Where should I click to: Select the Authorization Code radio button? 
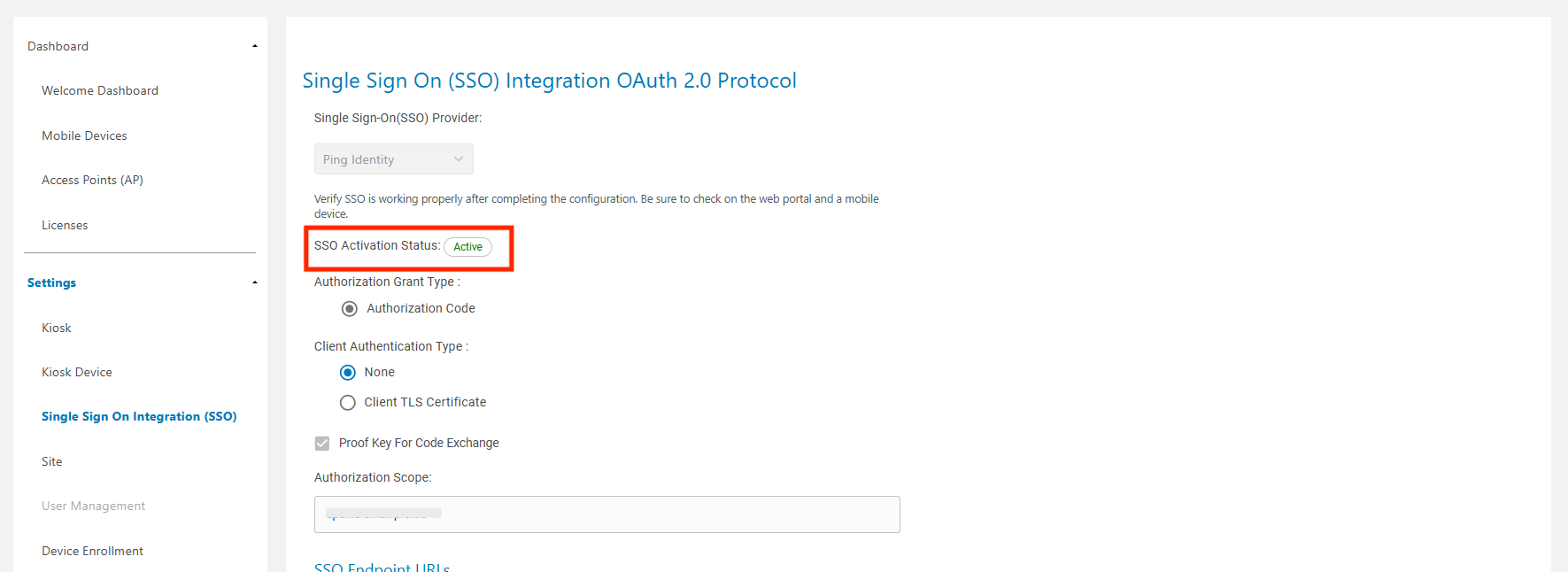click(350, 308)
